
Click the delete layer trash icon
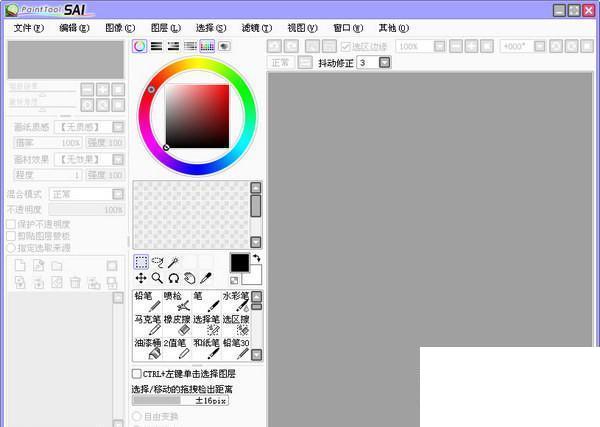[75, 283]
